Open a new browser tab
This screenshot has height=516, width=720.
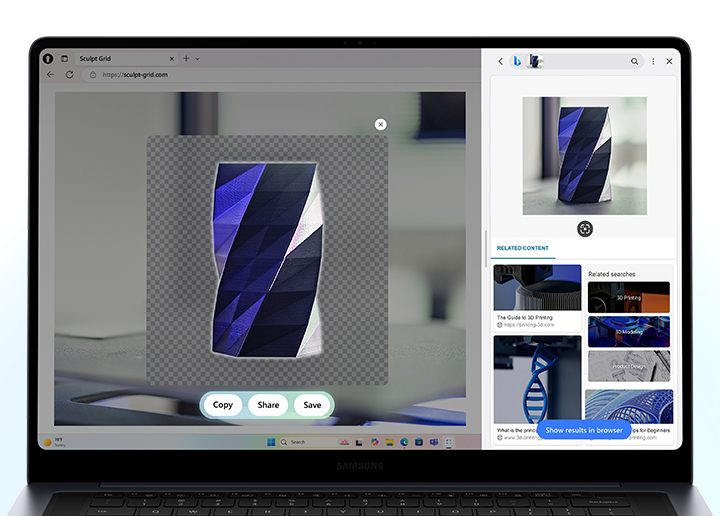(x=186, y=59)
